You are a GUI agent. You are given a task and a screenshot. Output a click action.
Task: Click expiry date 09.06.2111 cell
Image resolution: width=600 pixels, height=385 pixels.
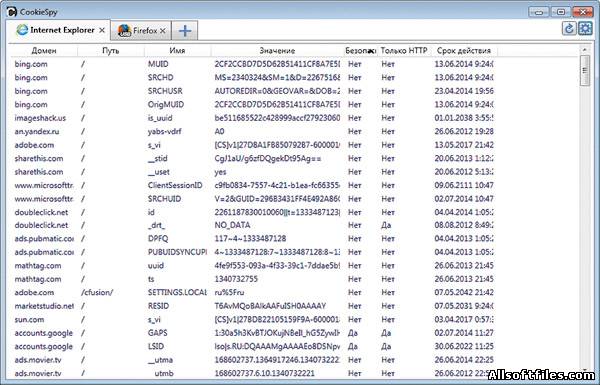tap(464, 185)
